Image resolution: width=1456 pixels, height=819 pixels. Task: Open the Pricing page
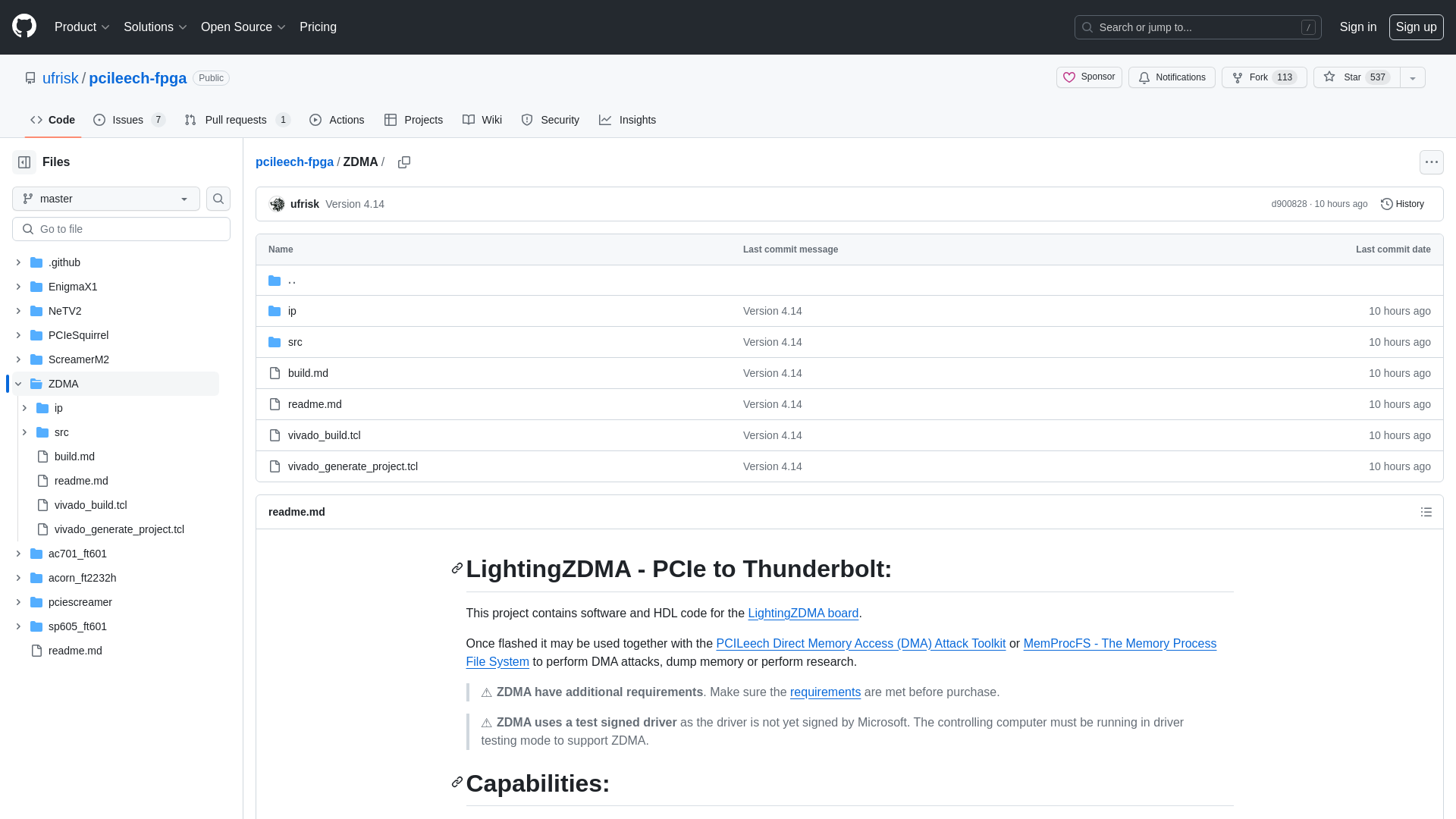[x=318, y=27]
